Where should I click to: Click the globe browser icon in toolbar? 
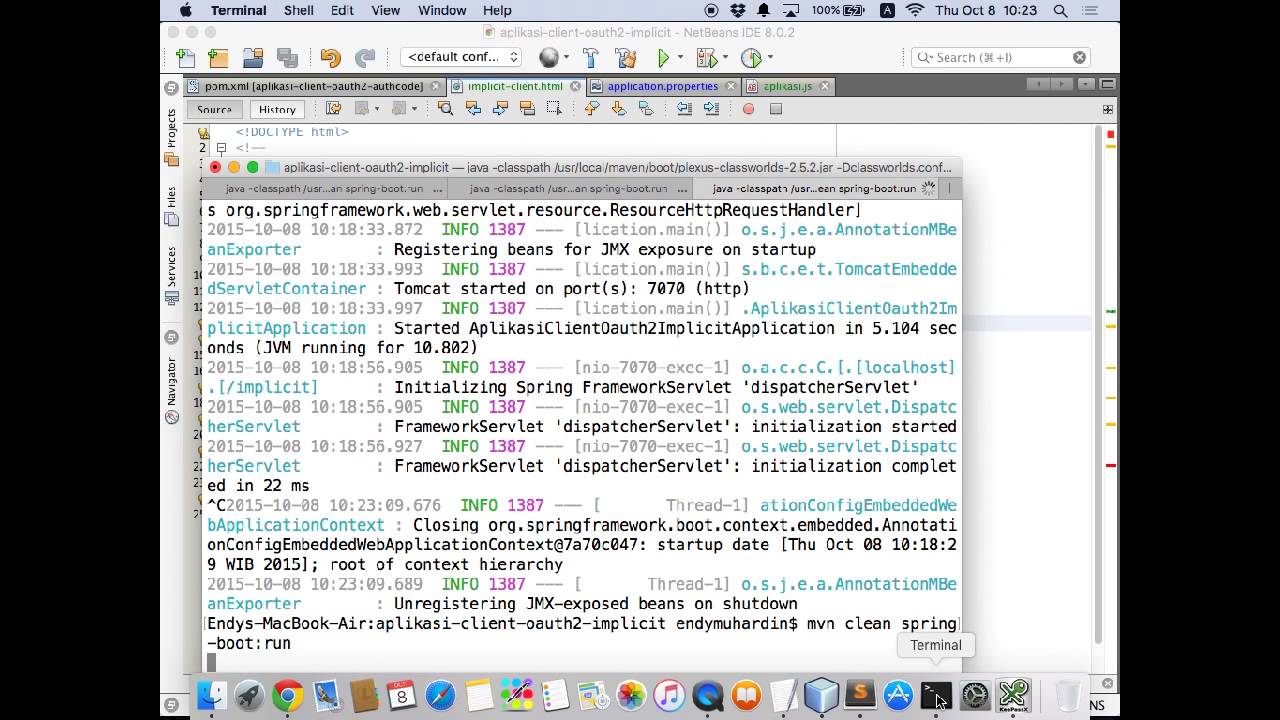tap(548, 58)
